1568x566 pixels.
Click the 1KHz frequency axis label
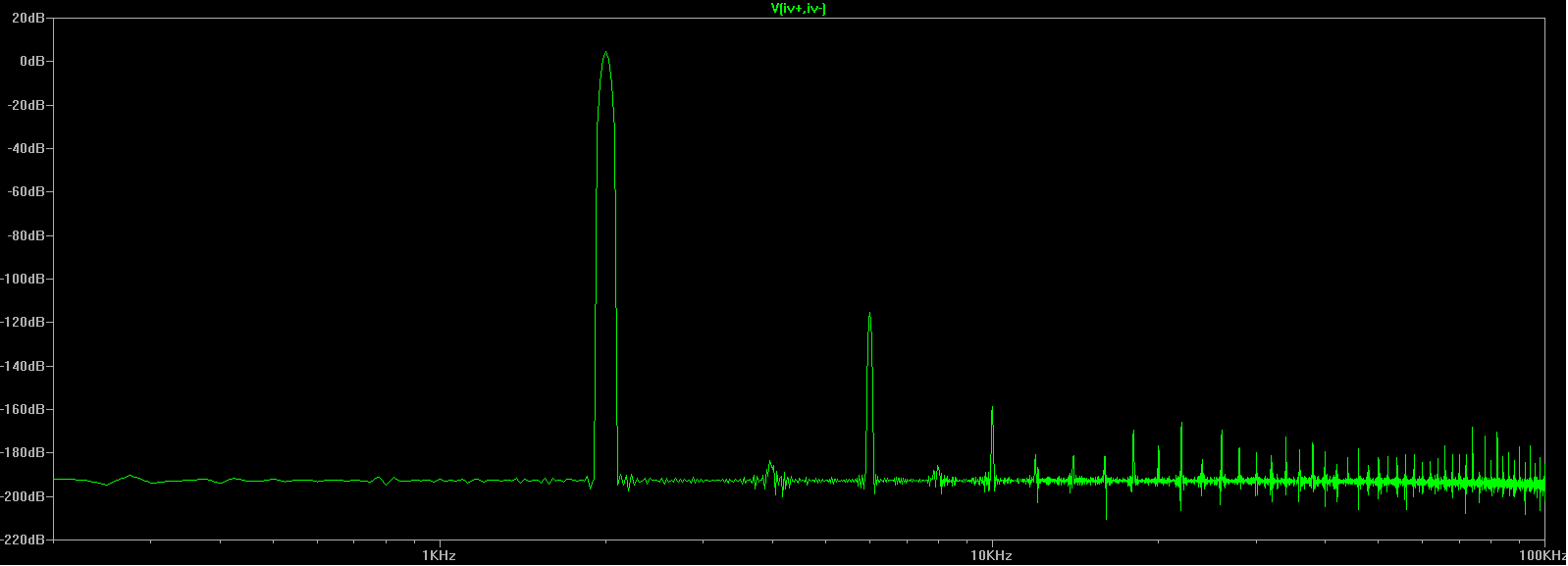pyautogui.click(x=439, y=555)
